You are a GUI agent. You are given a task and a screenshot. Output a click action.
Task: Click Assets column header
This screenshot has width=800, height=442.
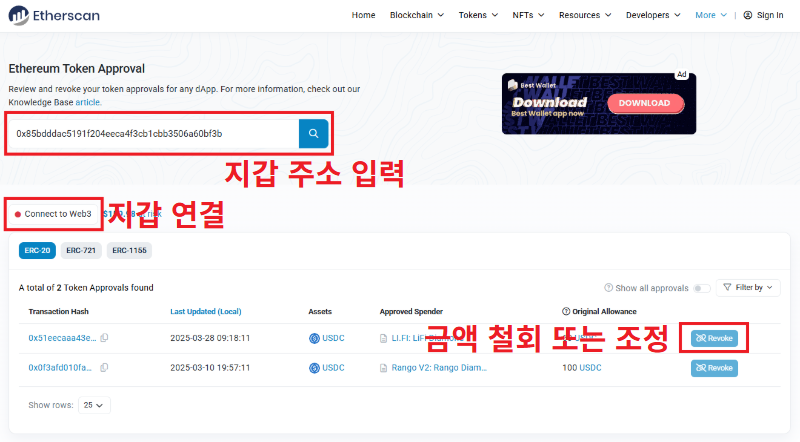pyautogui.click(x=320, y=311)
